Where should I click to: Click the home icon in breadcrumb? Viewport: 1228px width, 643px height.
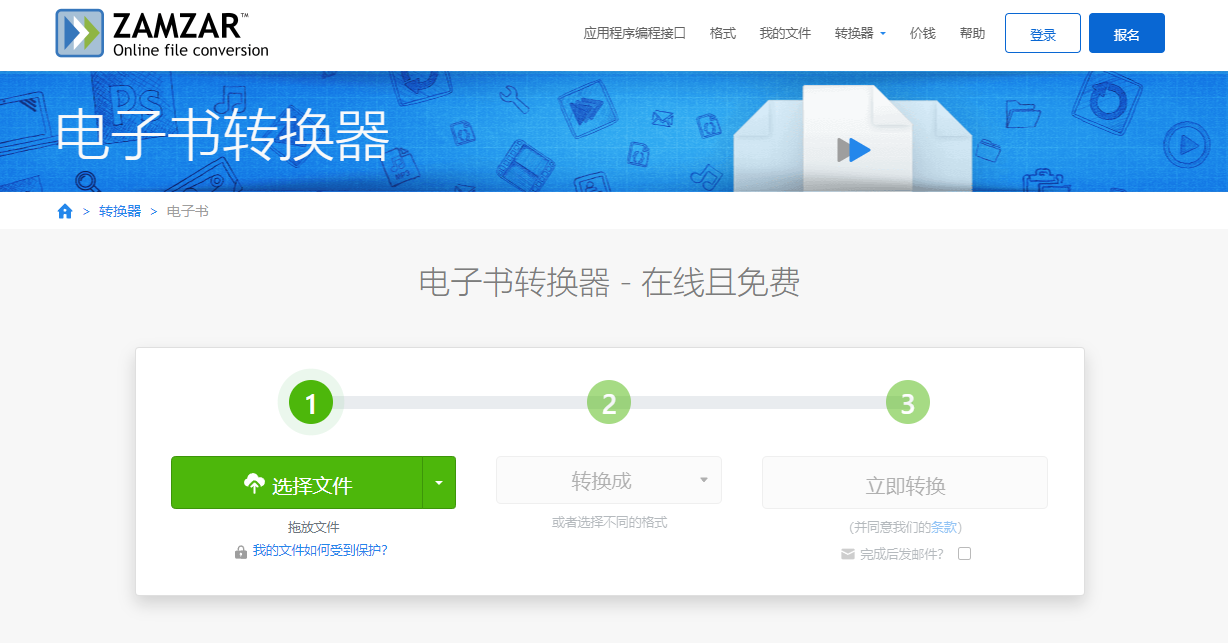65,211
